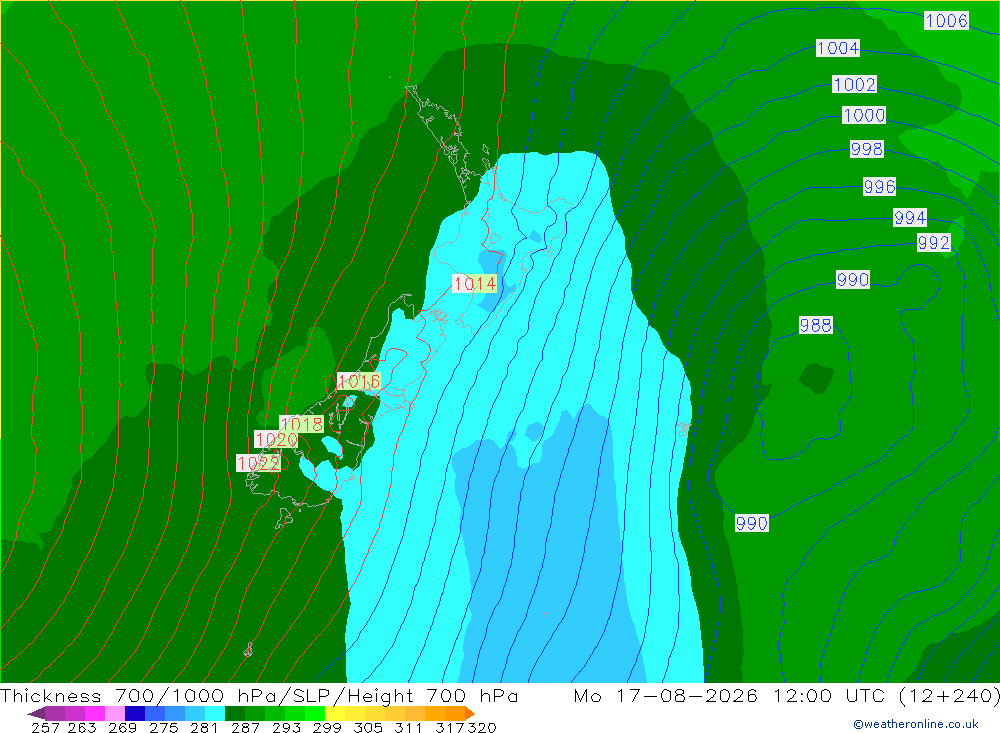Click the 269 legend value

[x=122, y=727]
